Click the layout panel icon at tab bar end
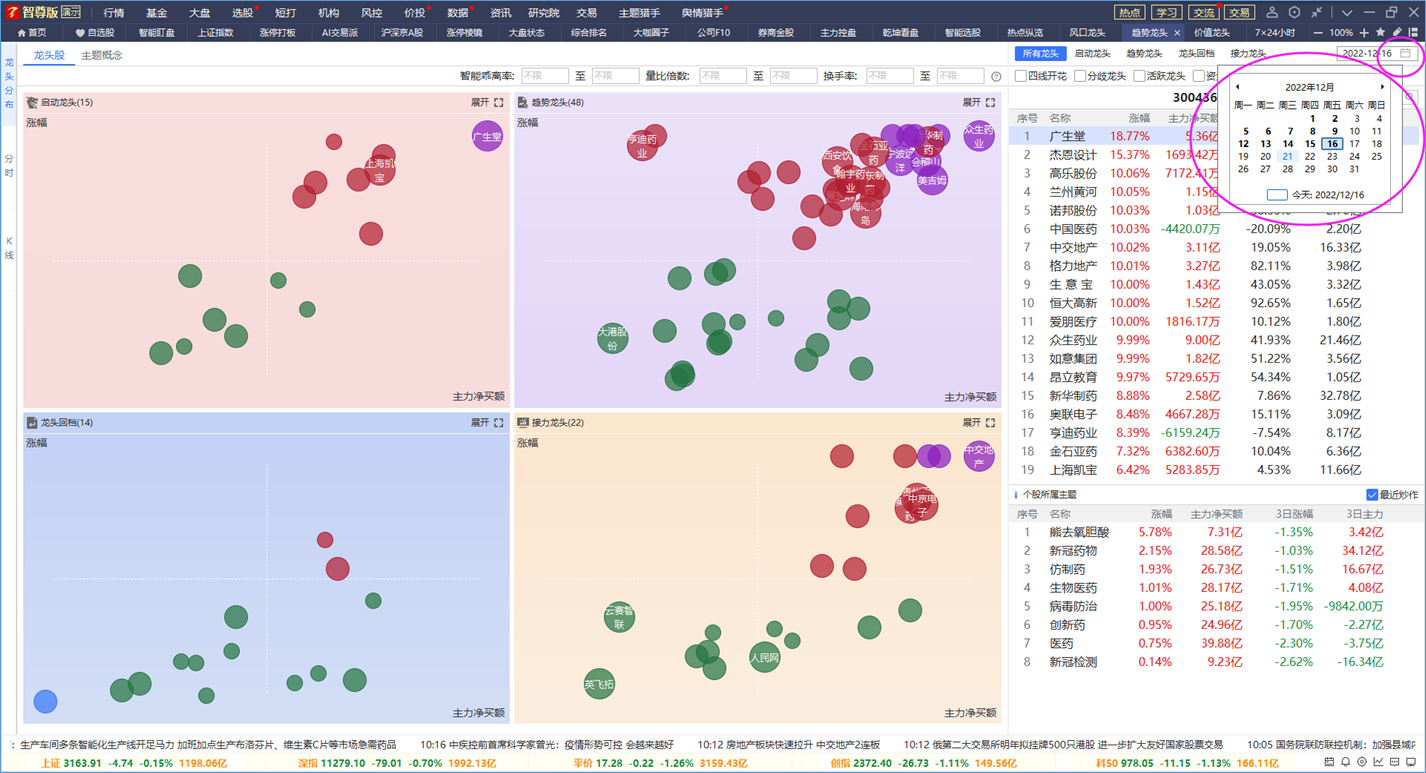 [1413, 33]
